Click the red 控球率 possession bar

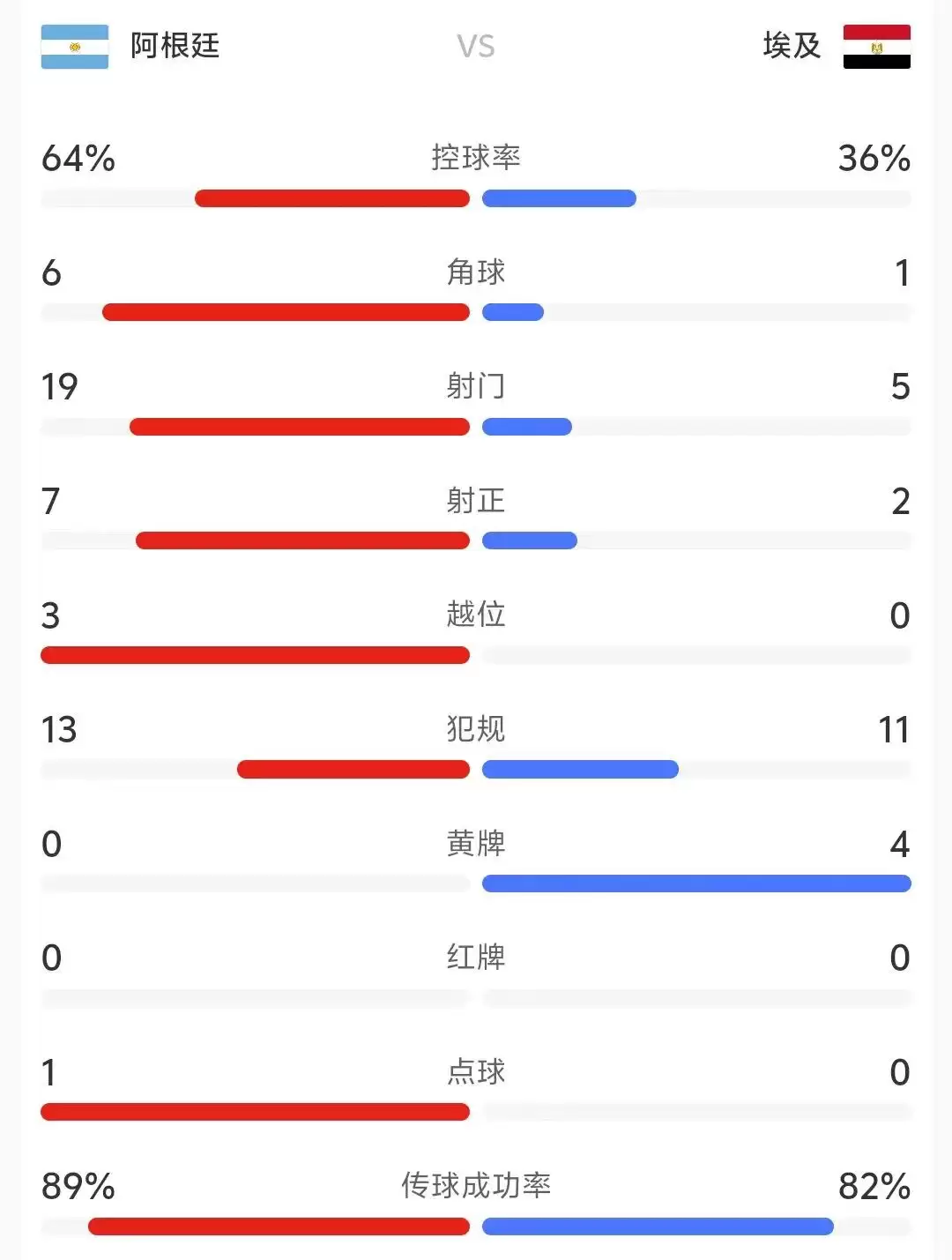click(332, 198)
